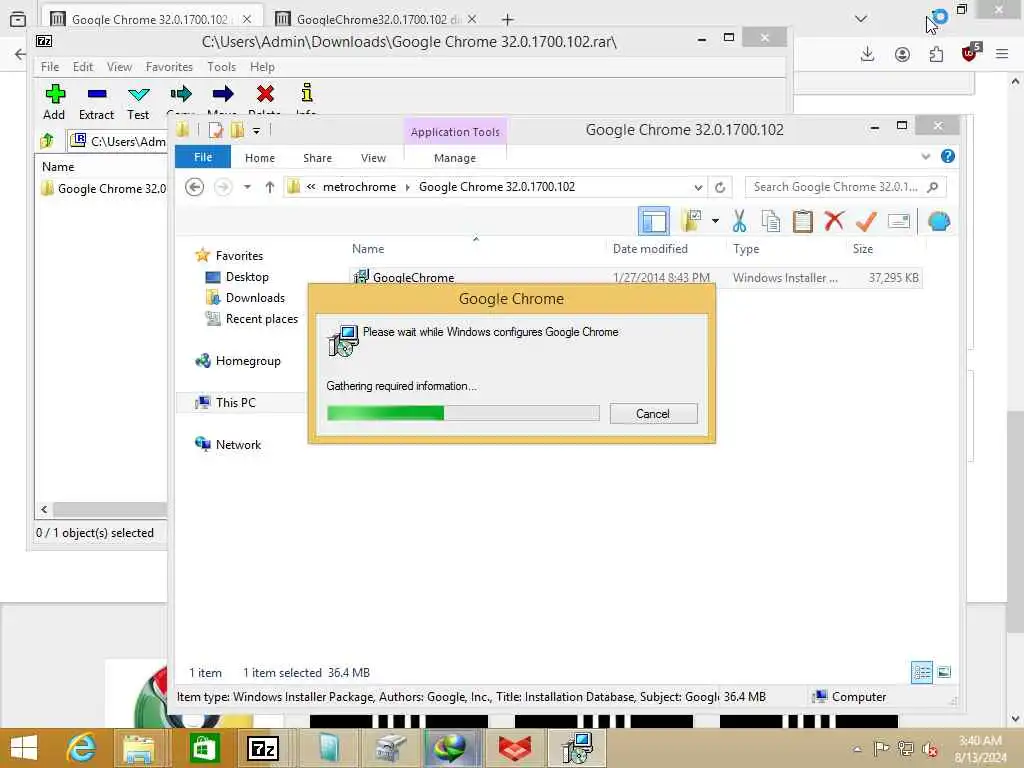The width and height of the screenshot is (1024, 768).
Task: Click the 7-Zip Info icon
Action: pos(307,93)
